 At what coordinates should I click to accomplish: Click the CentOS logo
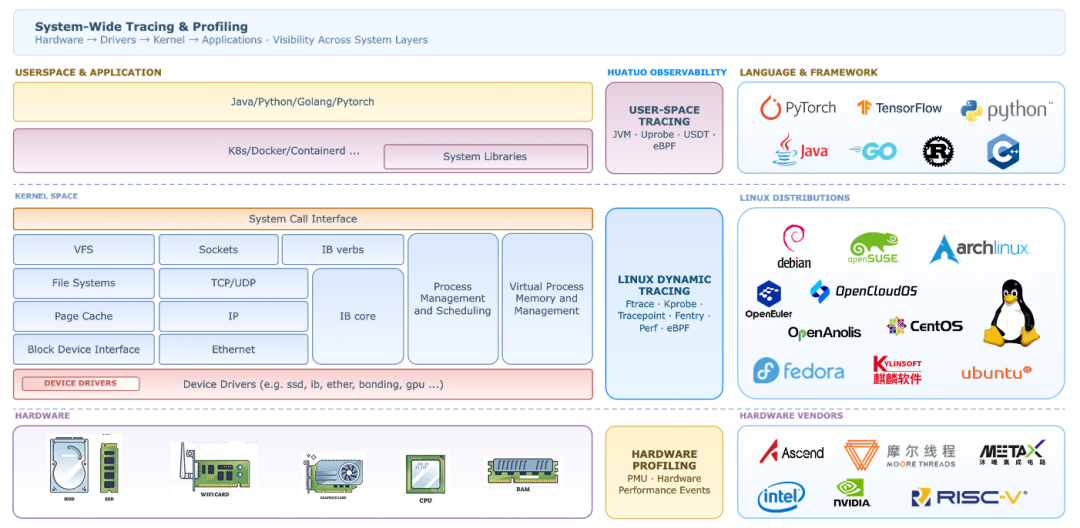[925, 326]
